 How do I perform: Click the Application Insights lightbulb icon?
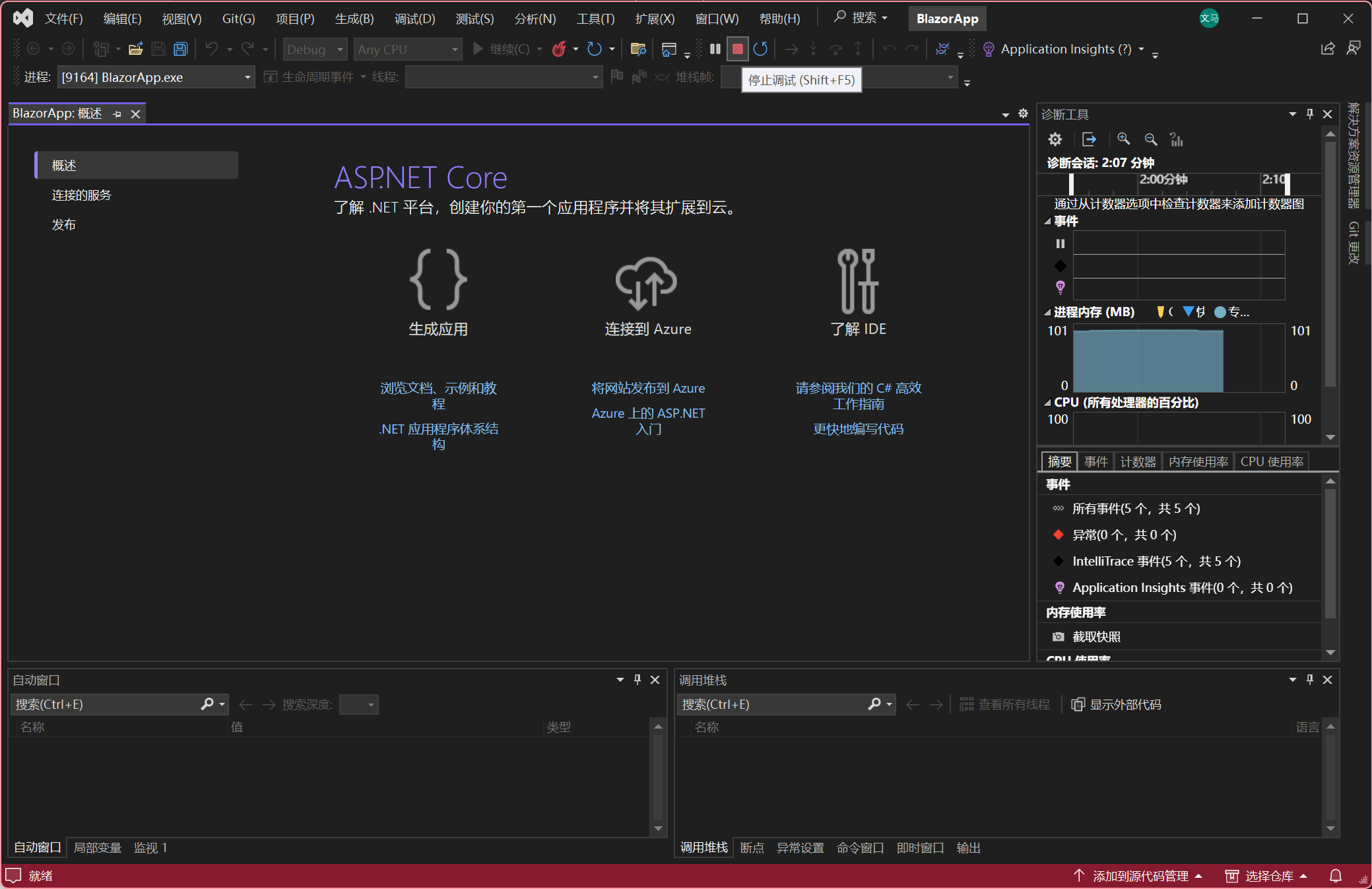pos(989,49)
